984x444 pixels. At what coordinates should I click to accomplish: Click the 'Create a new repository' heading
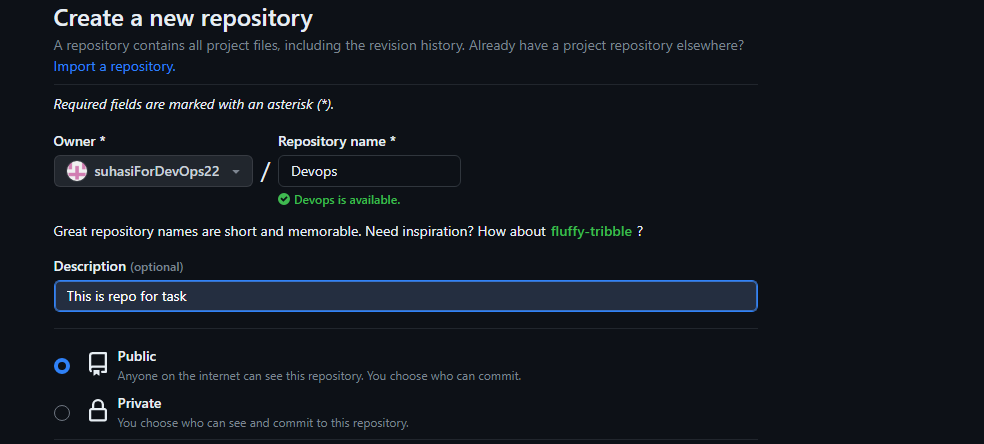point(183,18)
